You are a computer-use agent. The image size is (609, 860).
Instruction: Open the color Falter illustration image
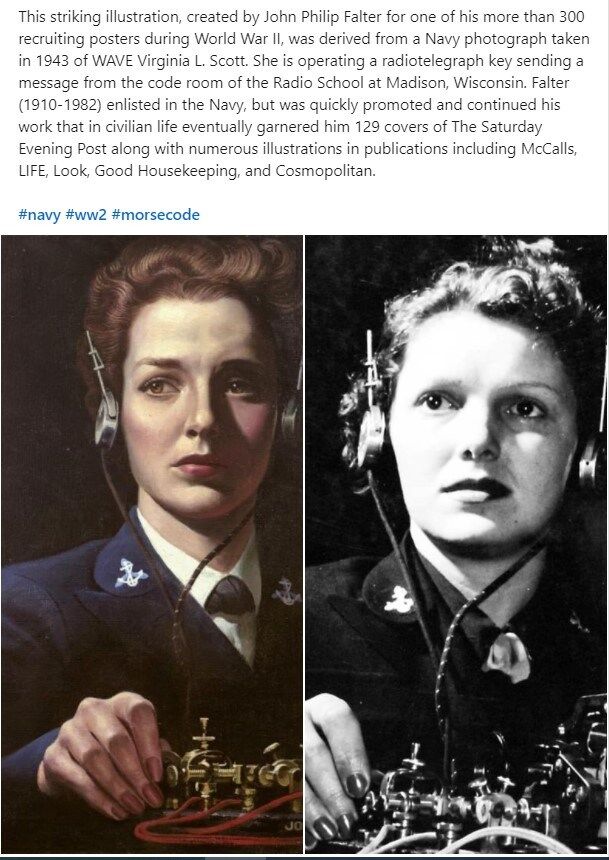[x=152, y=544]
